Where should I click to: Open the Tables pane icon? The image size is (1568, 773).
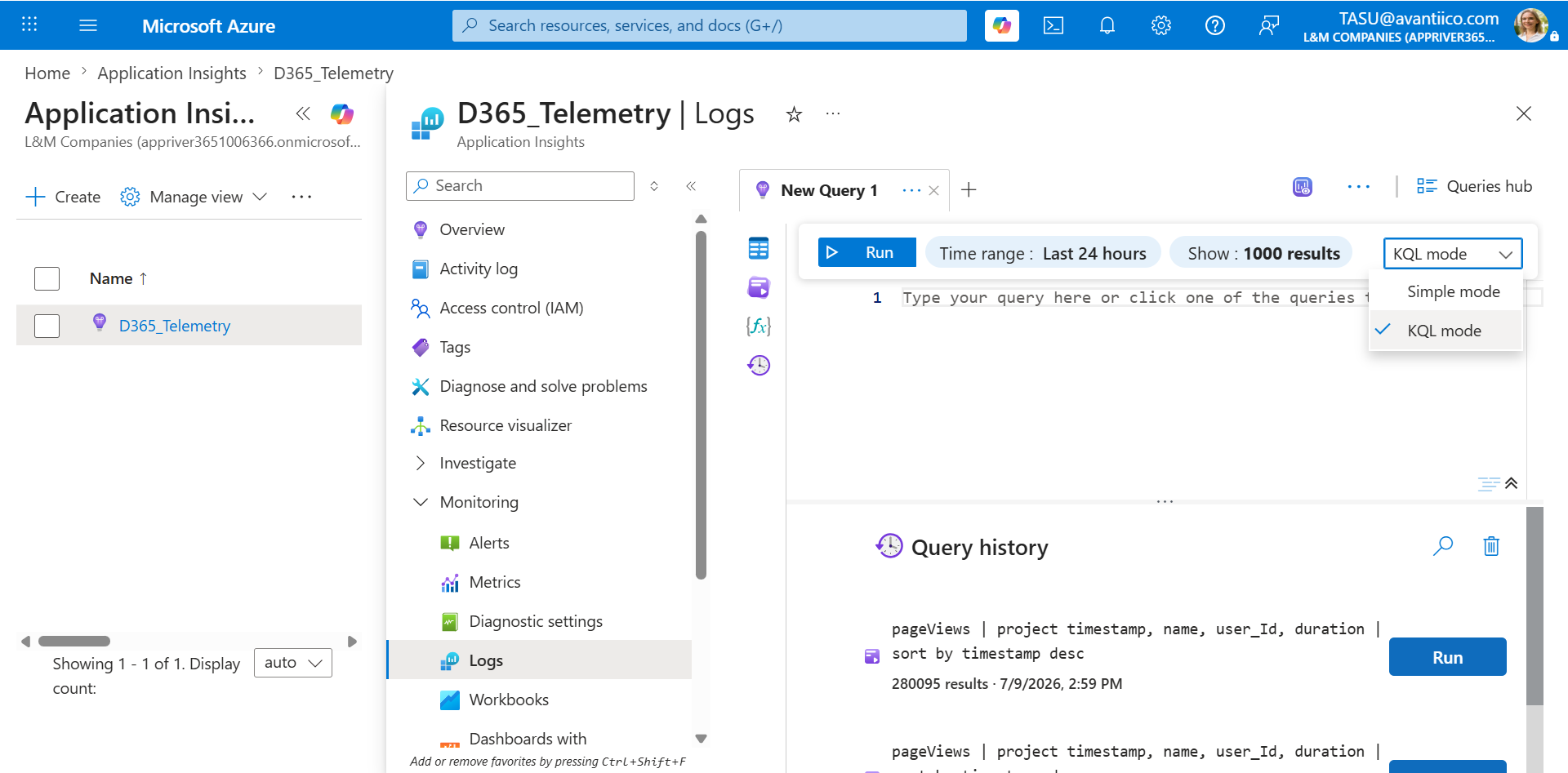759,248
